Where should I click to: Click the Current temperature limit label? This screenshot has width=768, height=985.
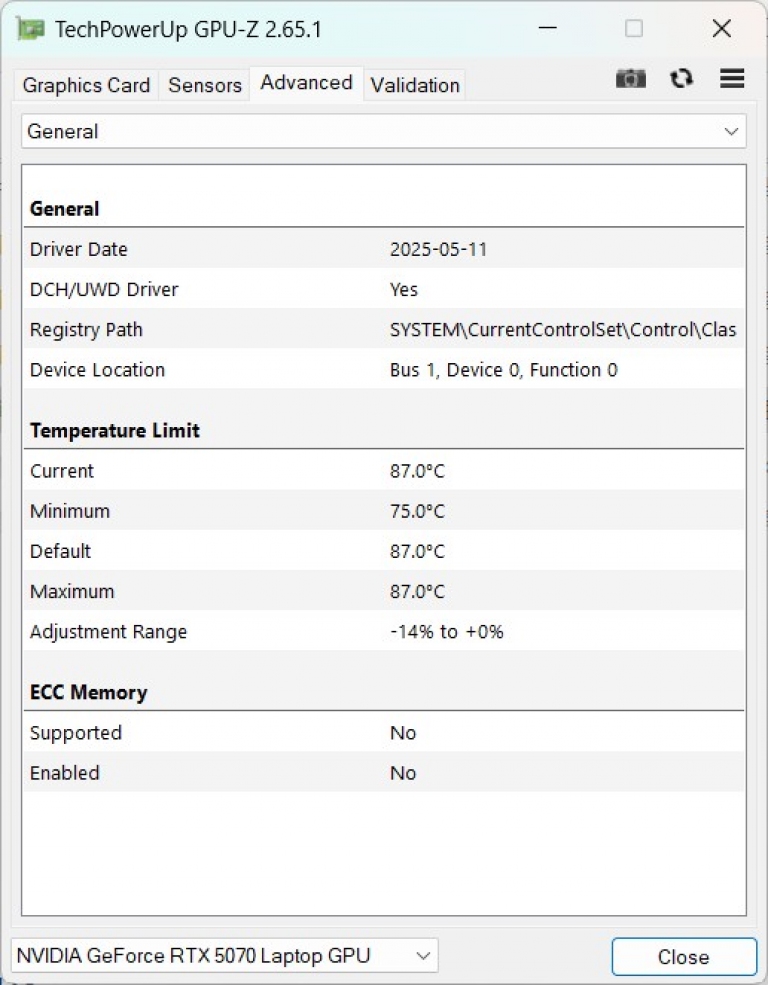(62, 471)
